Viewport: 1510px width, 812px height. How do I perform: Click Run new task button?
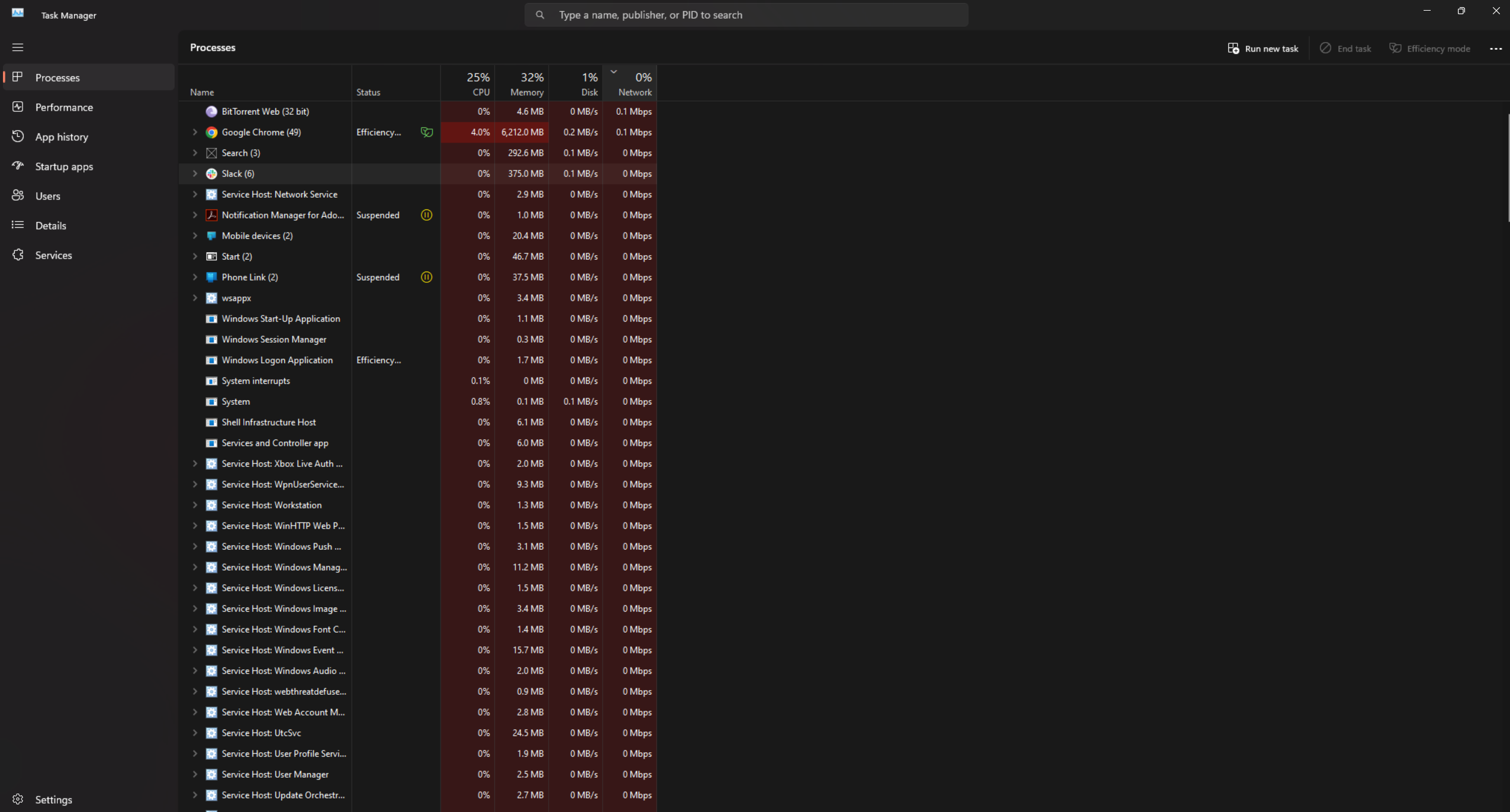click(x=1263, y=49)
